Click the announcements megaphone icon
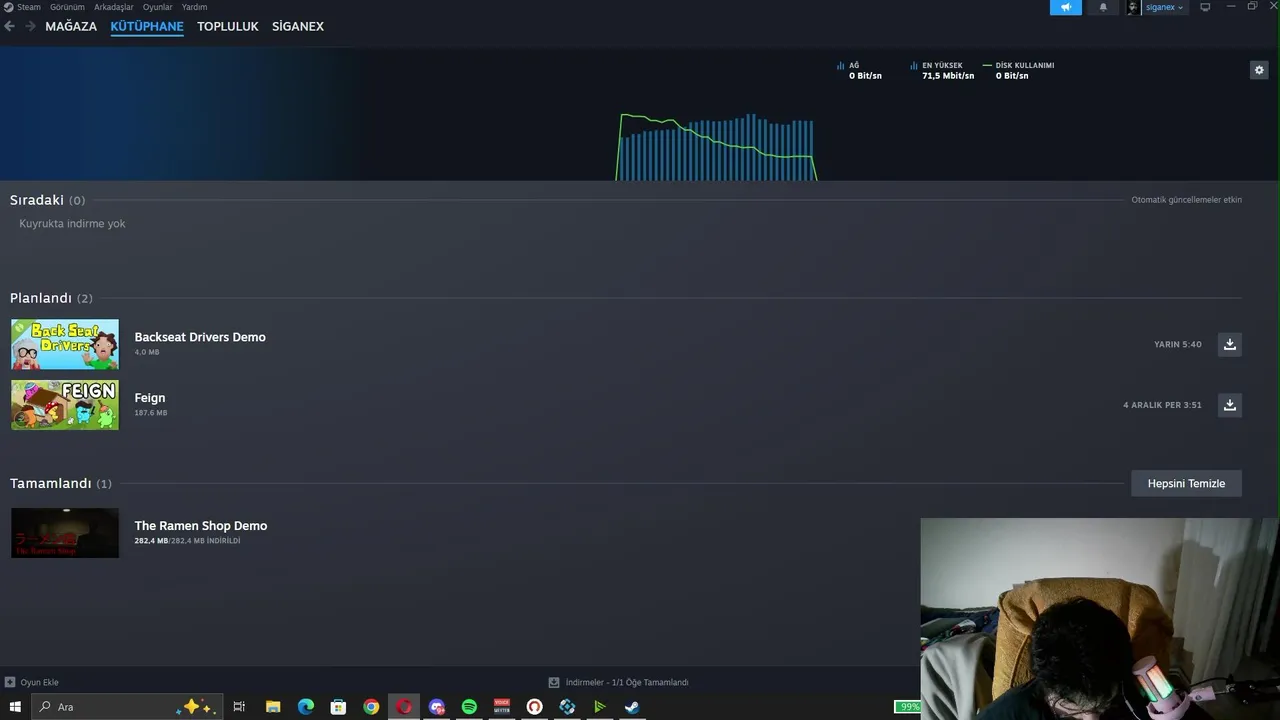This screenshot has height=720, width=1280. [1066, 7]
